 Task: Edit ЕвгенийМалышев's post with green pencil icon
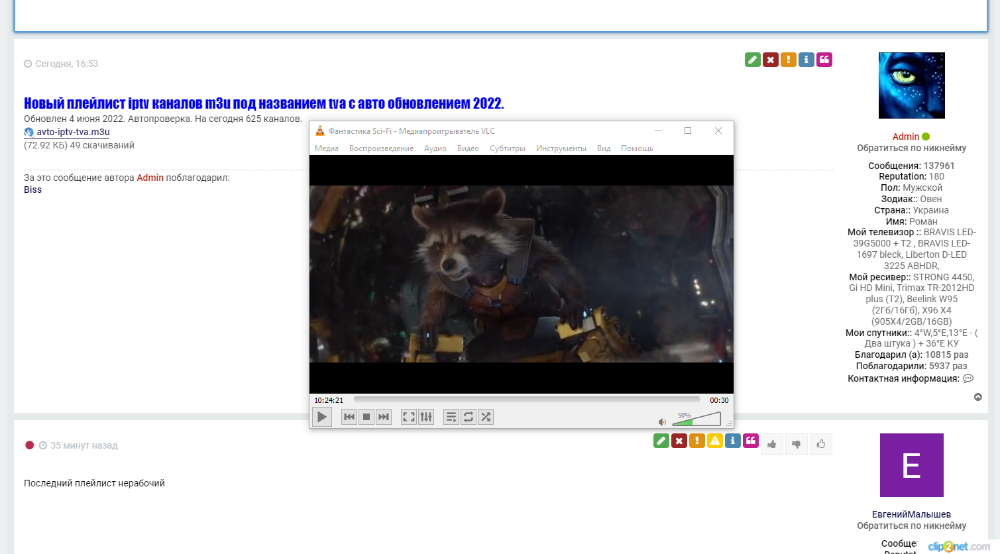click(661, 441)
